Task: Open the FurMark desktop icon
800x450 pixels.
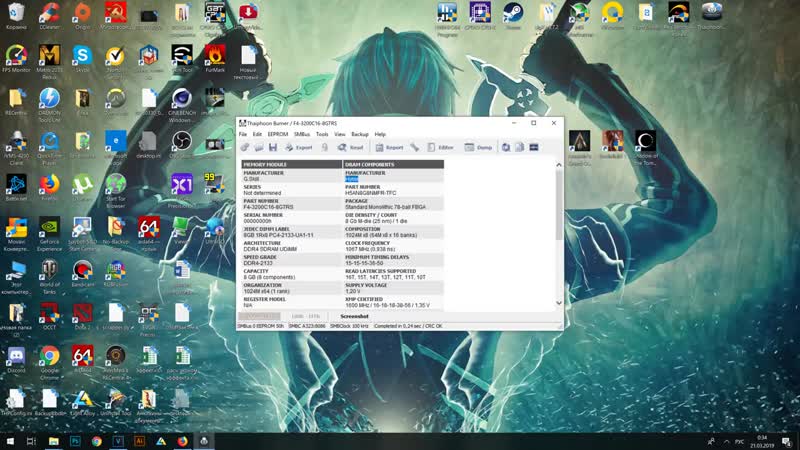Action: click(215, 59)
